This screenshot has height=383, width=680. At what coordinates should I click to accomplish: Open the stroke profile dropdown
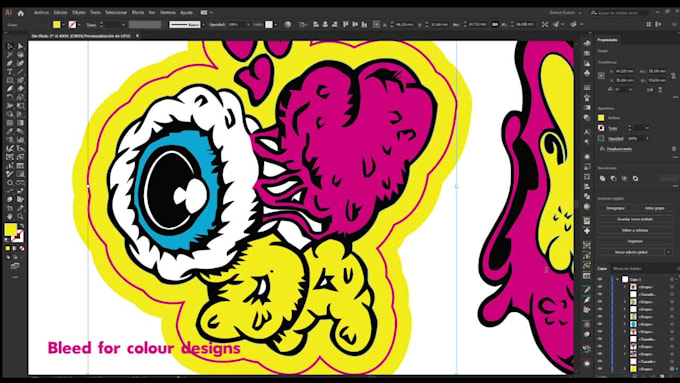coord(203,25)
